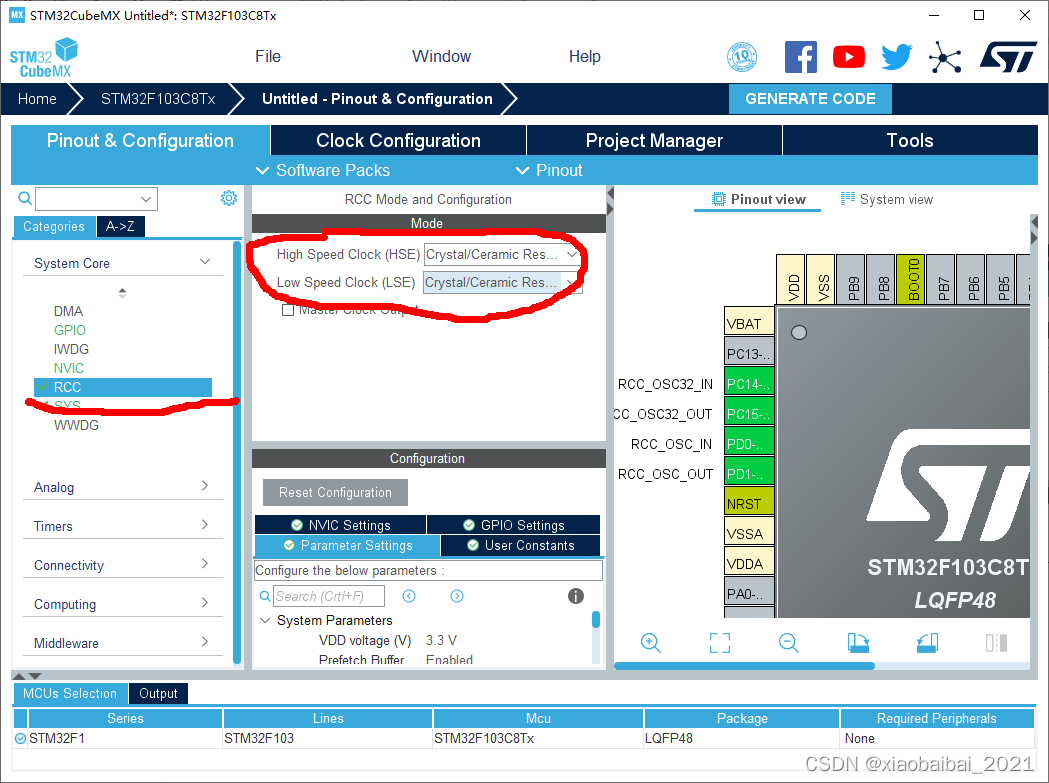This screenshot has width=1049, height=783.
Task: Switch to Clock Configuration tab
Action: (x=398, y=141)
